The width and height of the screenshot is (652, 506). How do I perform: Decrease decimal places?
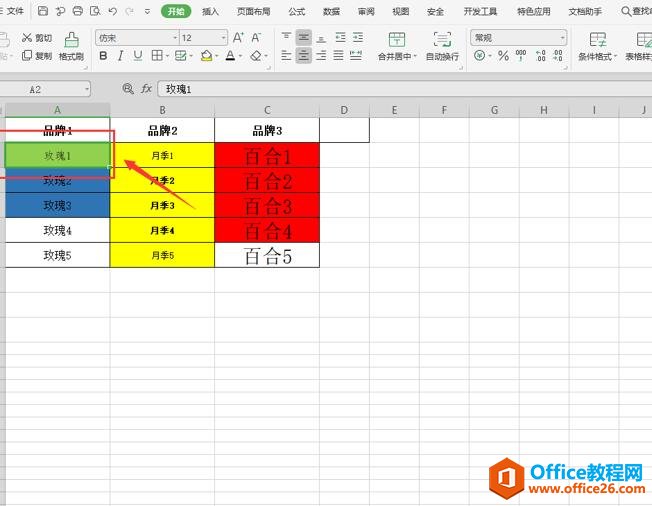point(558,55)
